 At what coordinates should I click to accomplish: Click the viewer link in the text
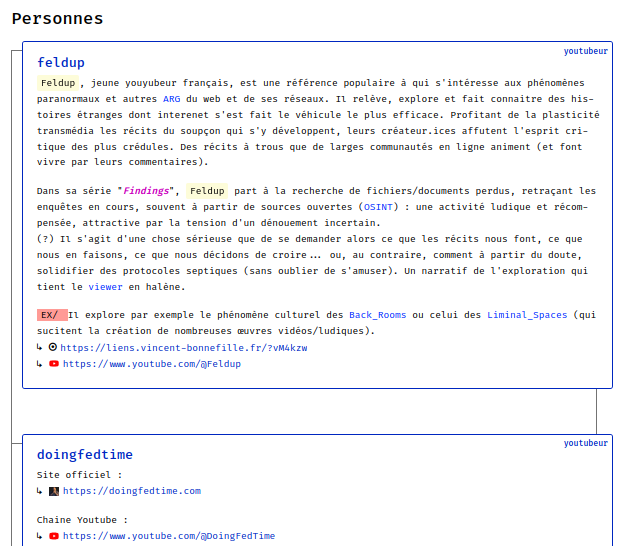tap(106, 286)
